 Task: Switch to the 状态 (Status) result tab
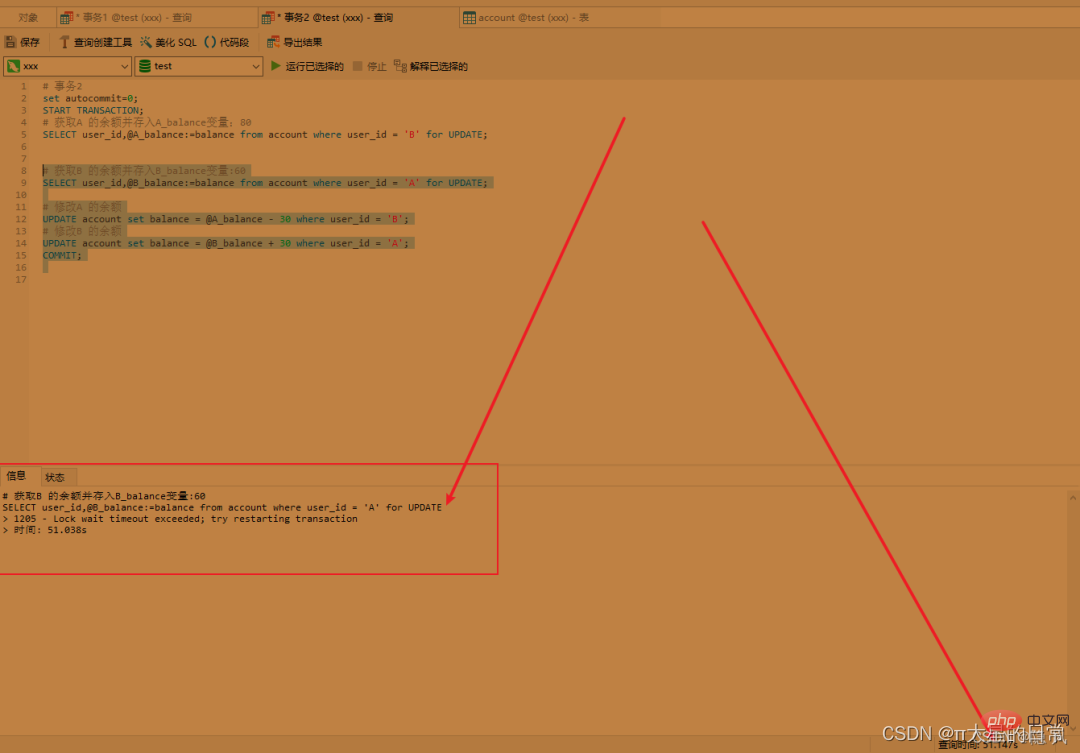[x=55, y=477]
